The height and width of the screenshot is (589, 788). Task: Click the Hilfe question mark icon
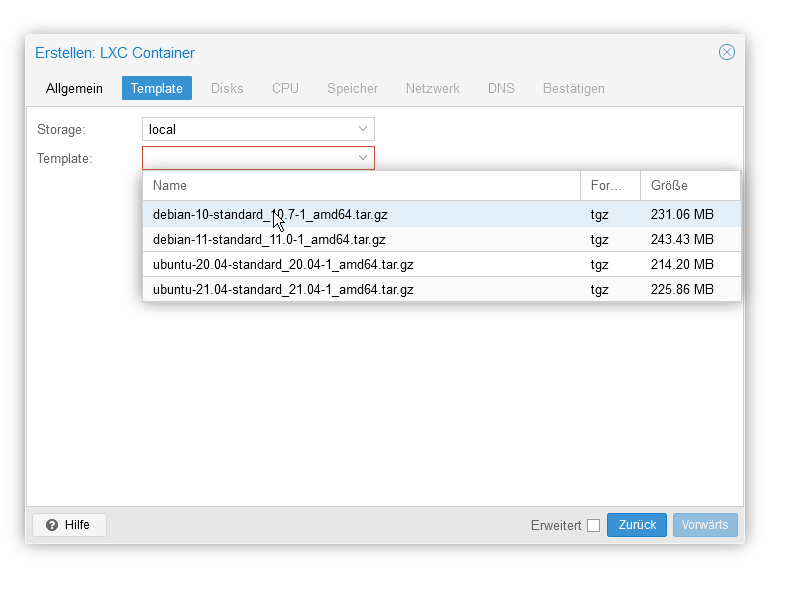52,525
